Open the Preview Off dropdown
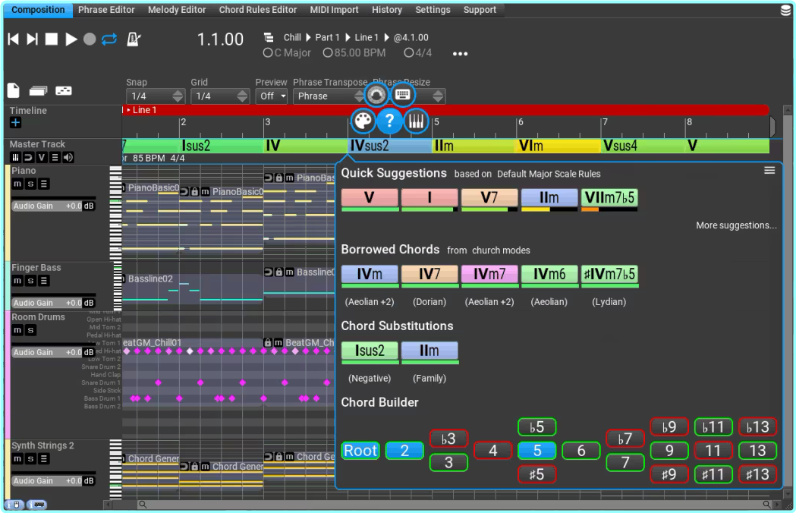The width and height of the screenshot is (796, 513). click(272, 96)
